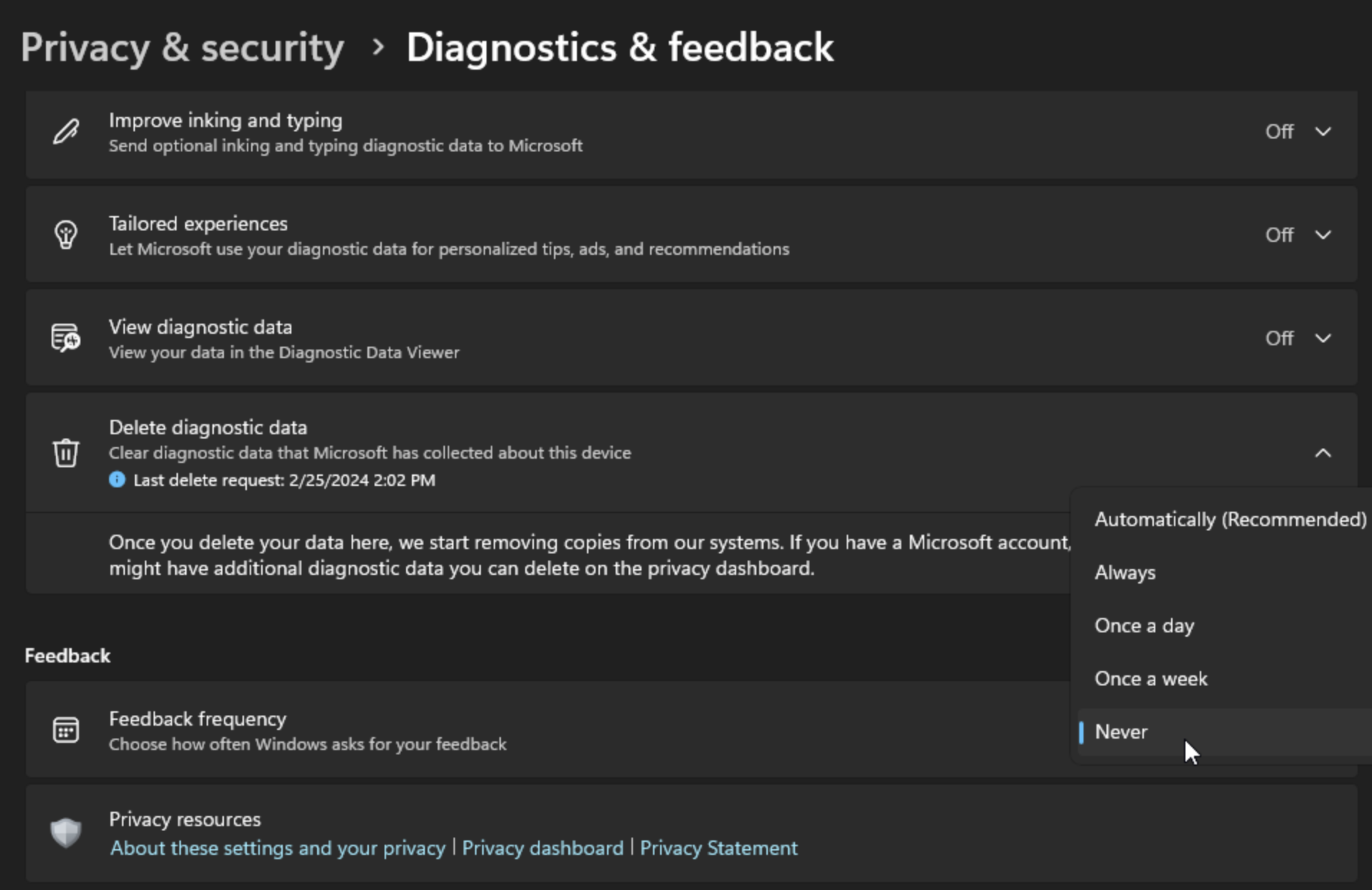Click the View diagnostic data viewer icon

coord(66,338)
